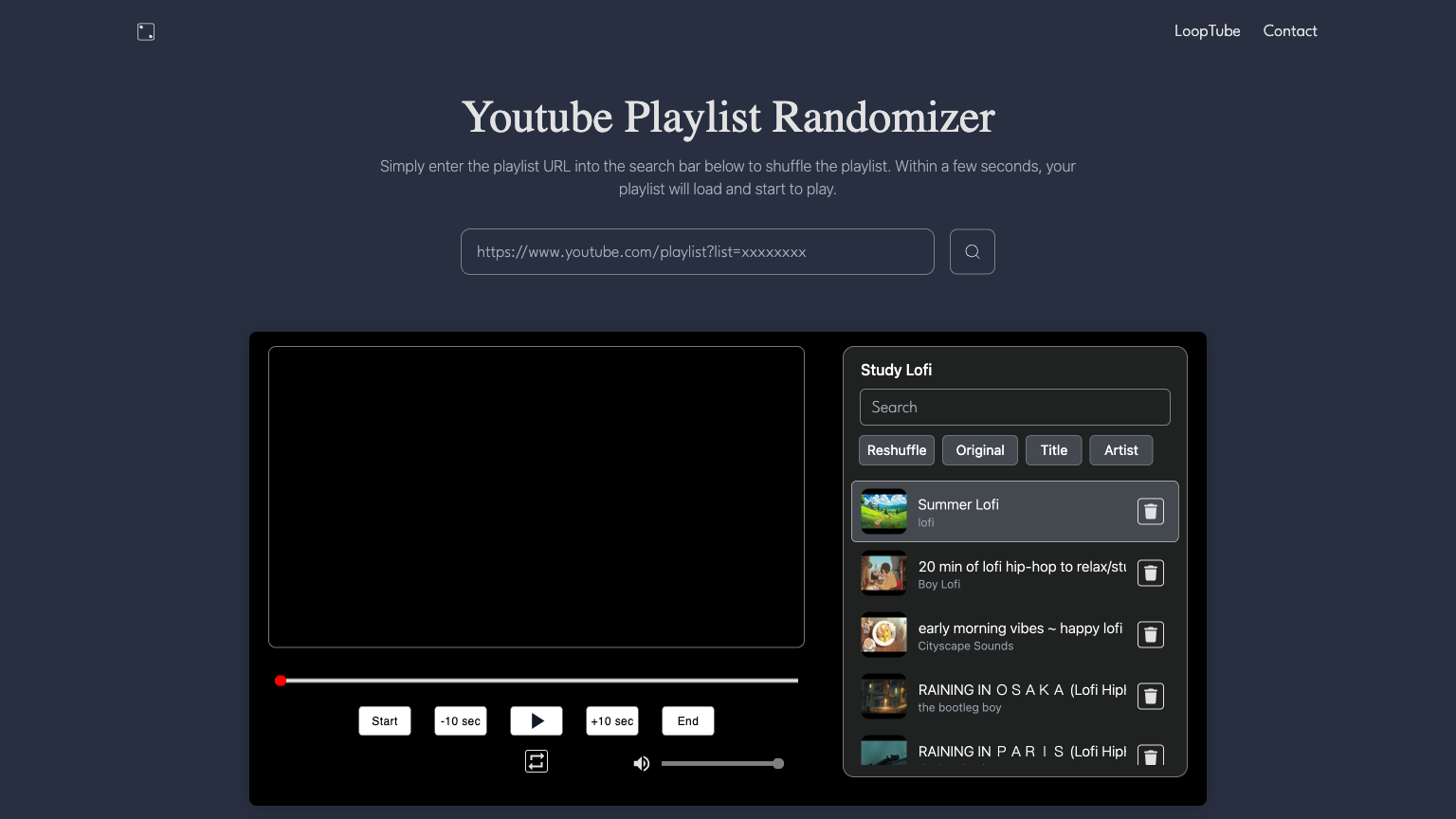Remove 'RAINING IN O S A K A' via trash icon
Viewport: 1456px width, 819px height.
coord(1150,696)
